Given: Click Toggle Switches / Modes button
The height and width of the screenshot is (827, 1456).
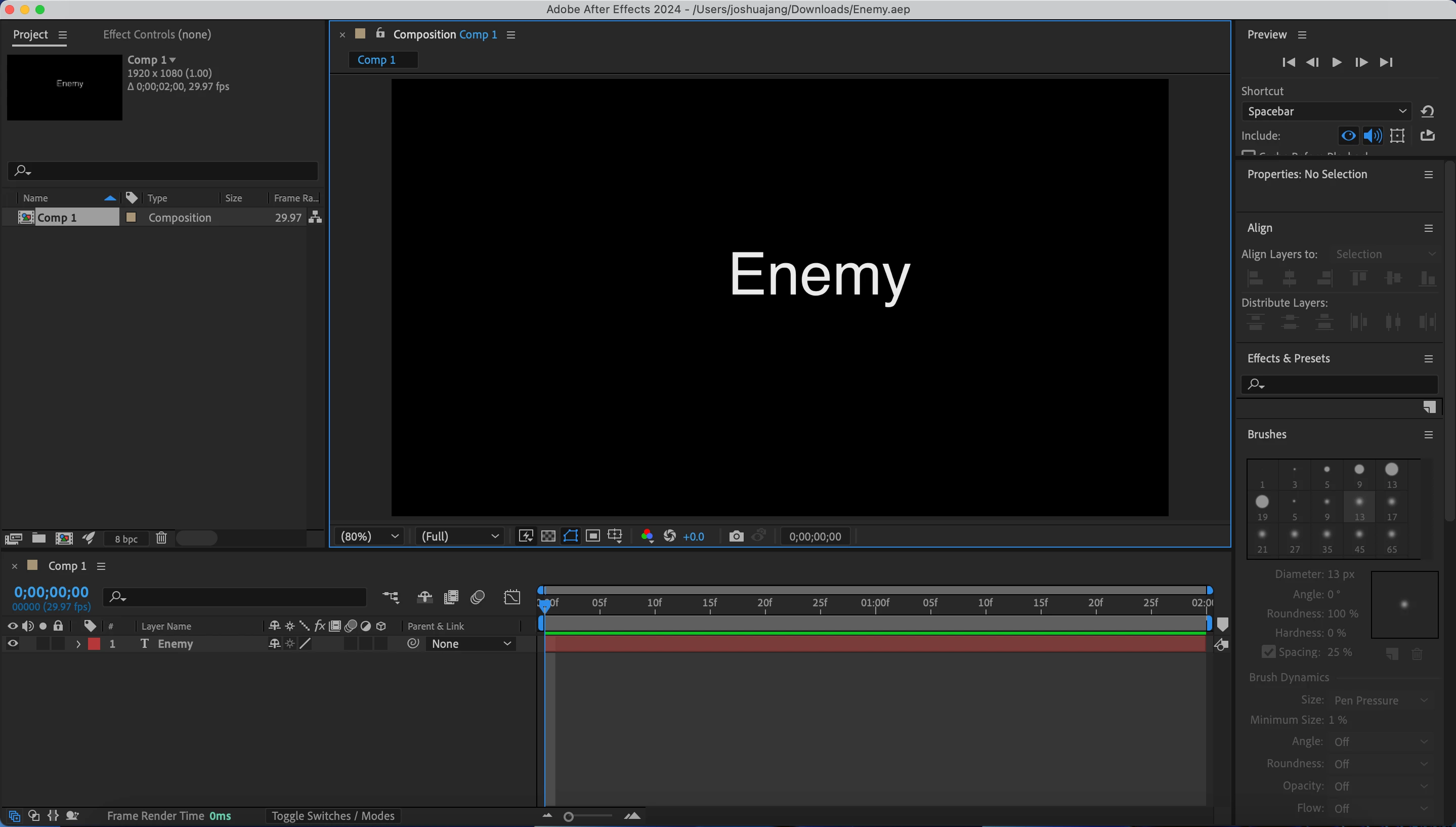Looking at the screenshot, I should pos(333,816).
